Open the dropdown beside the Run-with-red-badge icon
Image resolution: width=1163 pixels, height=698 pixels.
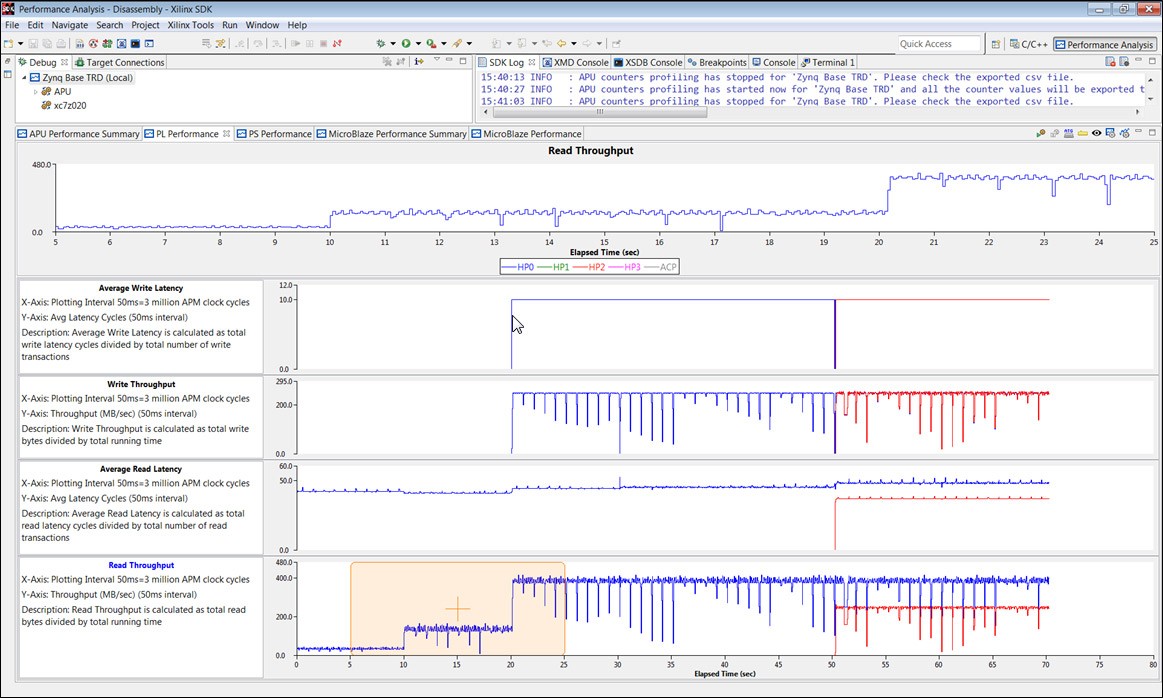point(444,44)
